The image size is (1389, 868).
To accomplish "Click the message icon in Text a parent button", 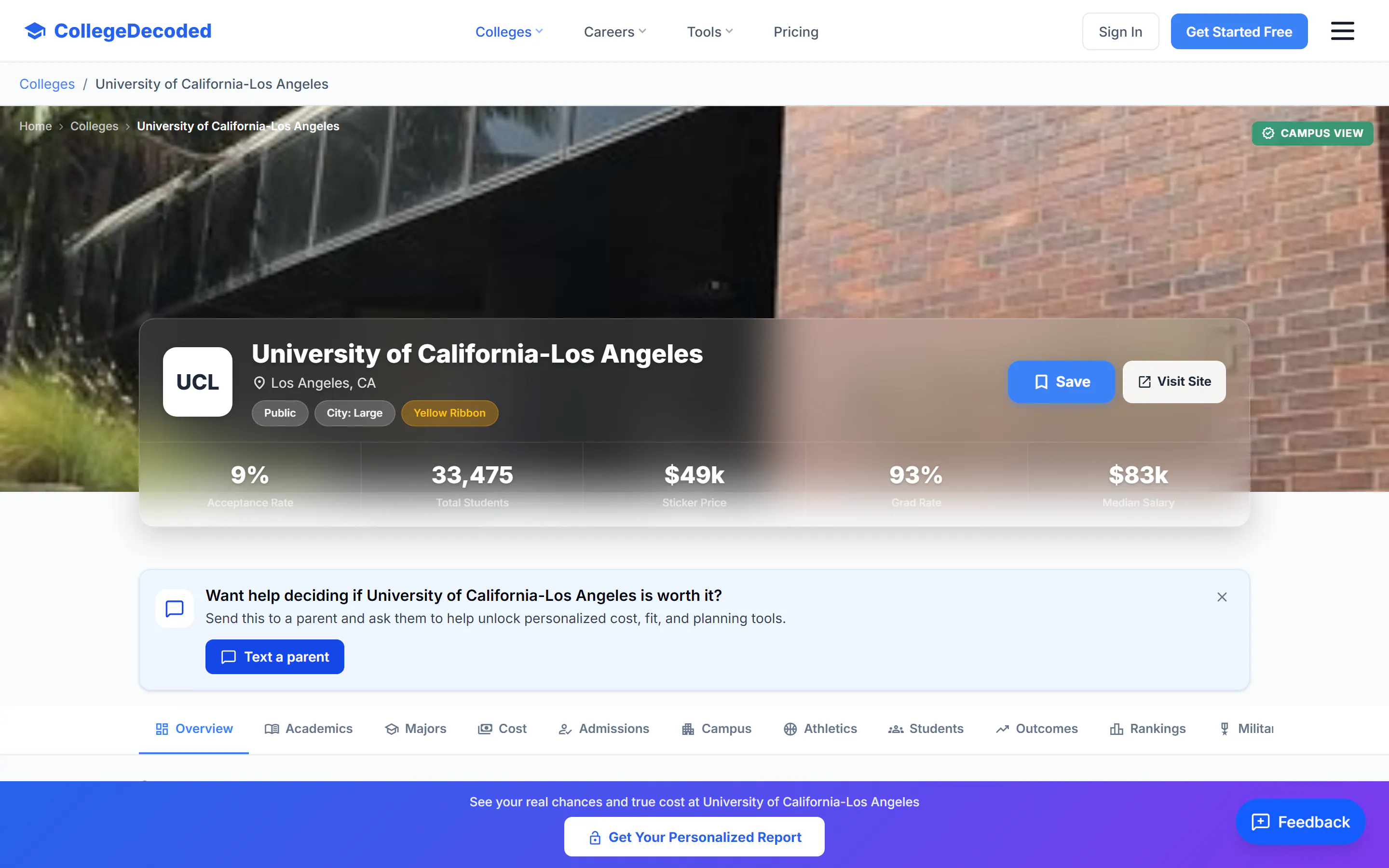I will tap(229, 657).
